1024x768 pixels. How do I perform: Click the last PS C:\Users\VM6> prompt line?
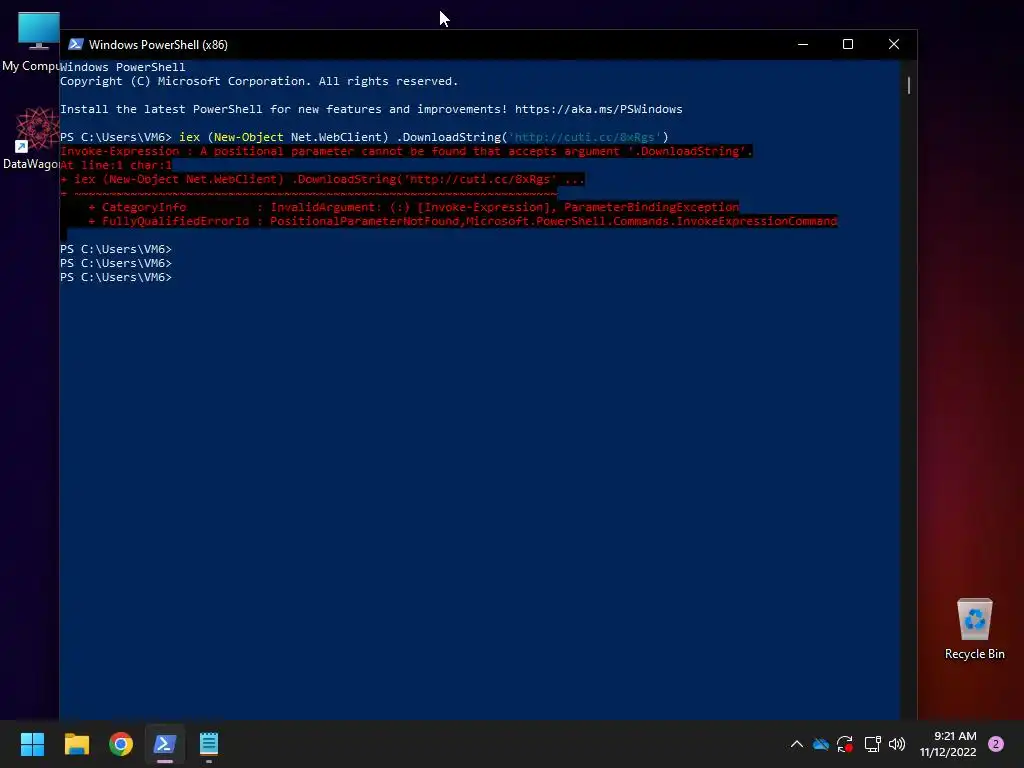pos(116,278)
